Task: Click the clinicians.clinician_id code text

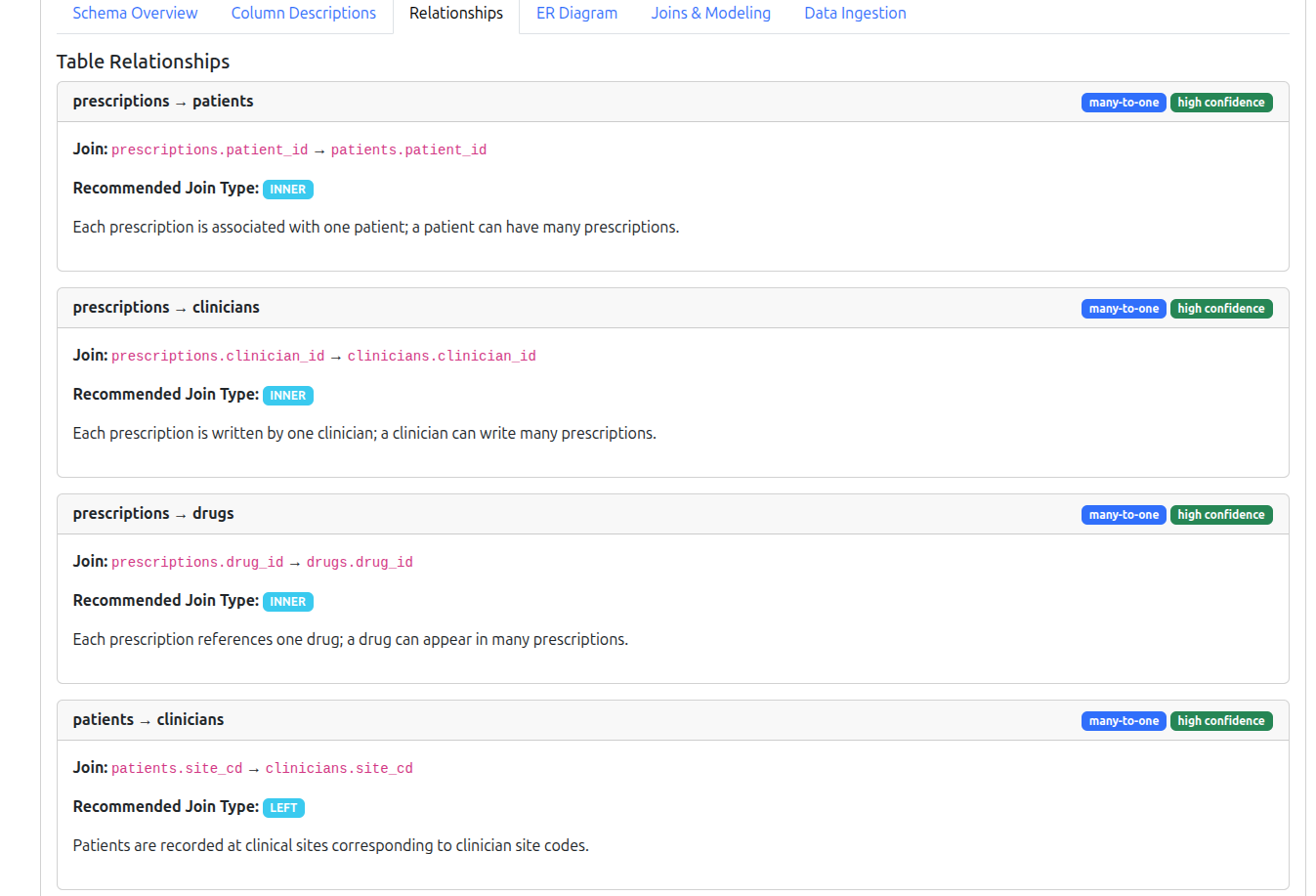Action: click(x=442, y=357)
